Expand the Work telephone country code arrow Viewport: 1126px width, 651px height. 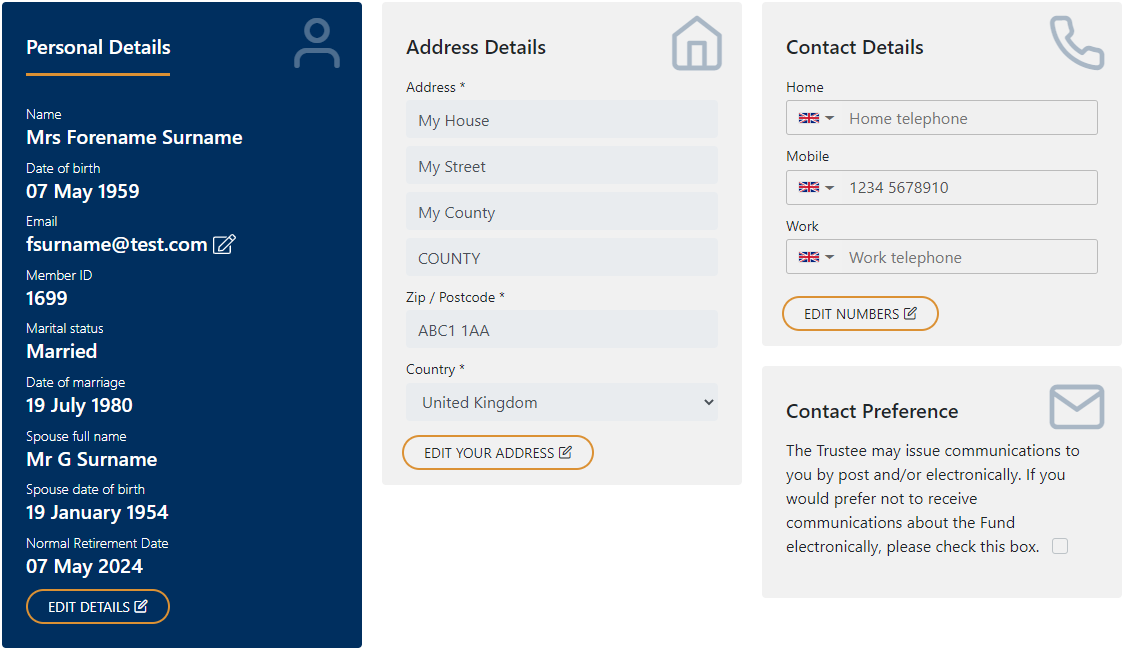[829, 257]
